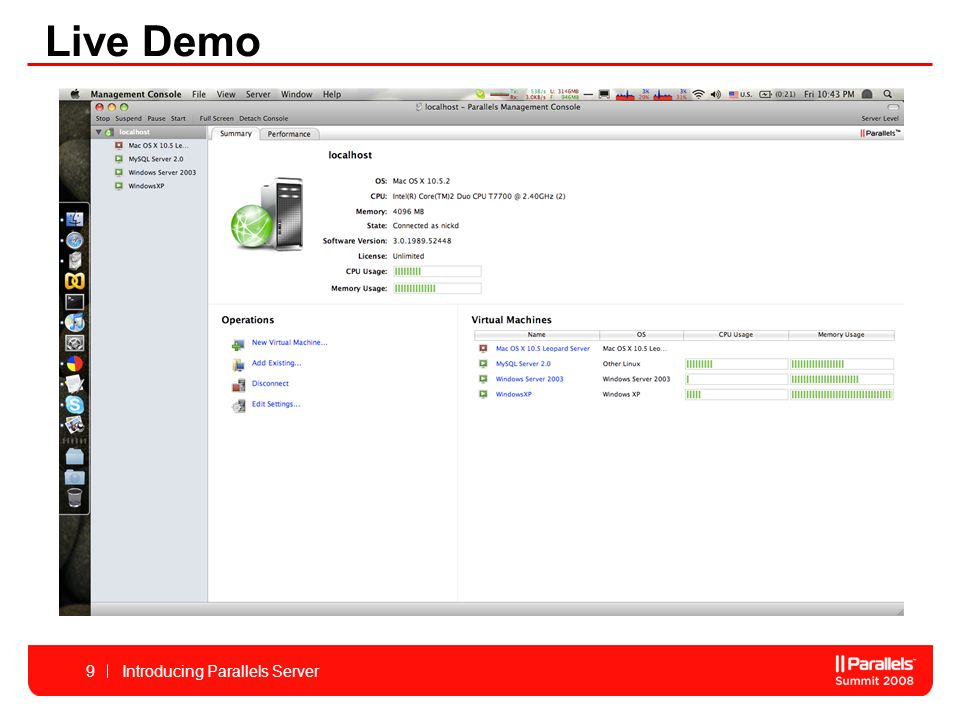The height and width of the screenshot is (720, 960).
Task: Open the WindowsXP link in table
Action: click(514, 394)
